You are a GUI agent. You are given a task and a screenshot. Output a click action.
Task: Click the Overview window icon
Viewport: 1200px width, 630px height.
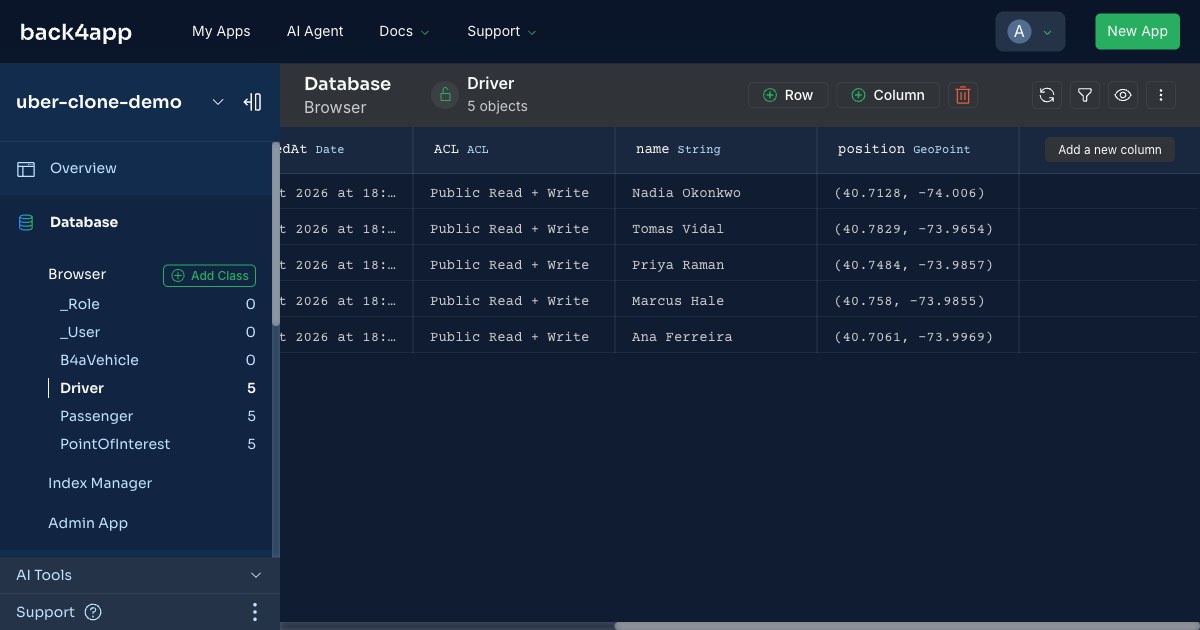click(x=26, y=169)
